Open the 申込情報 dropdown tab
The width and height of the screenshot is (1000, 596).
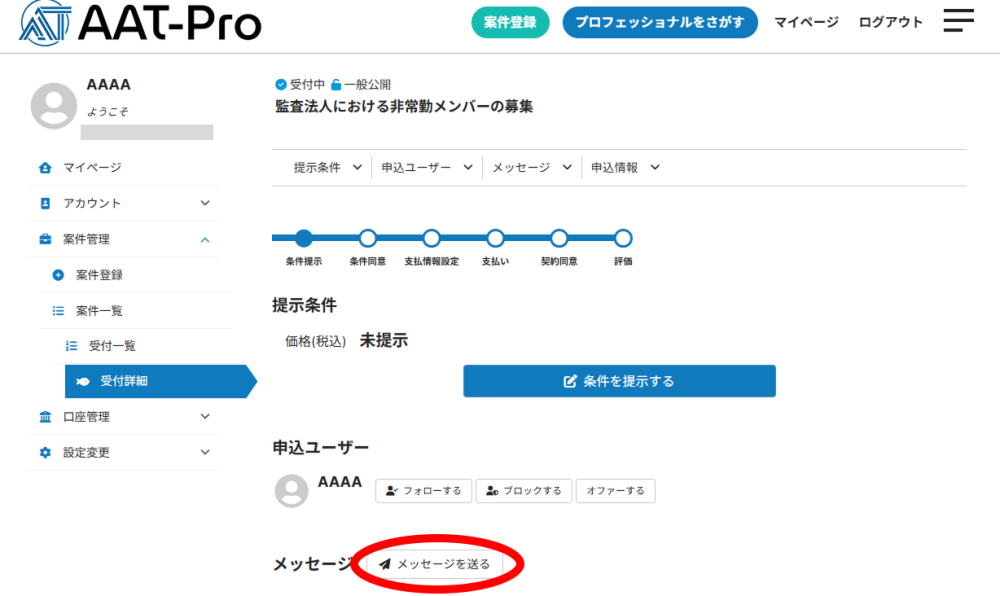click(x=625, y=168)
